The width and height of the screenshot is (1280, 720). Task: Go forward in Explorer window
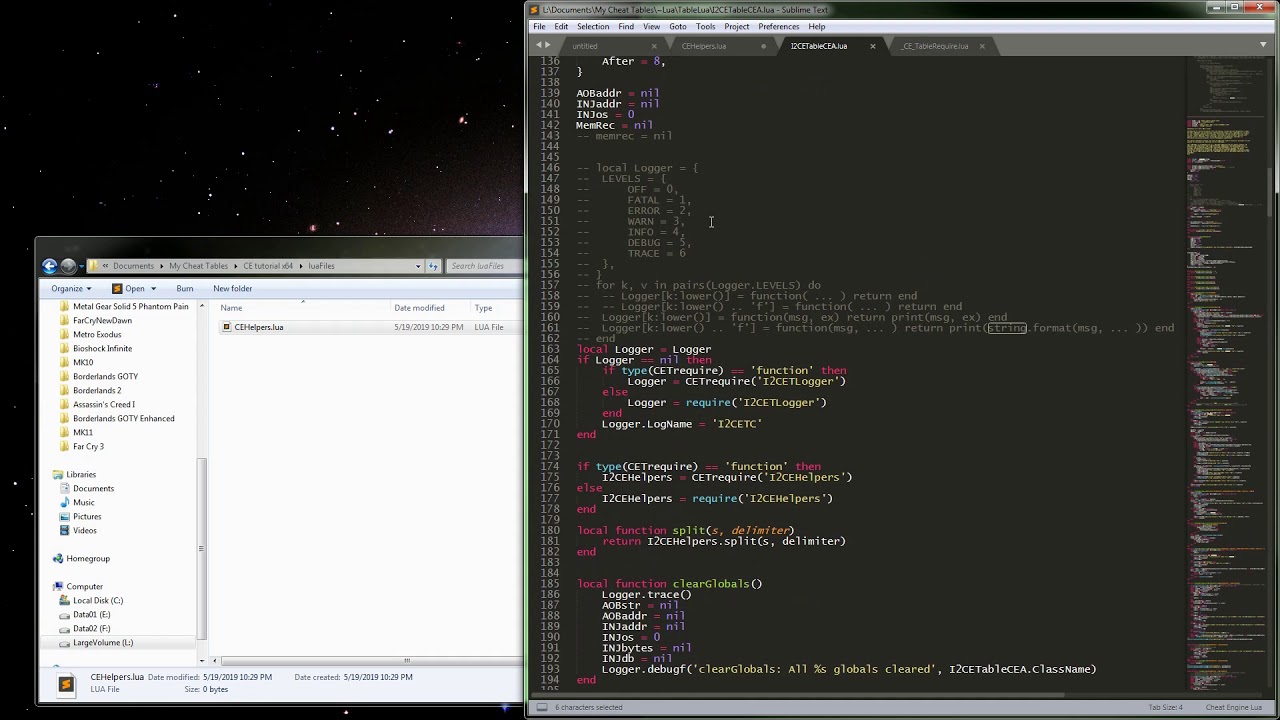pyautogui.click(x=68, y=266)
